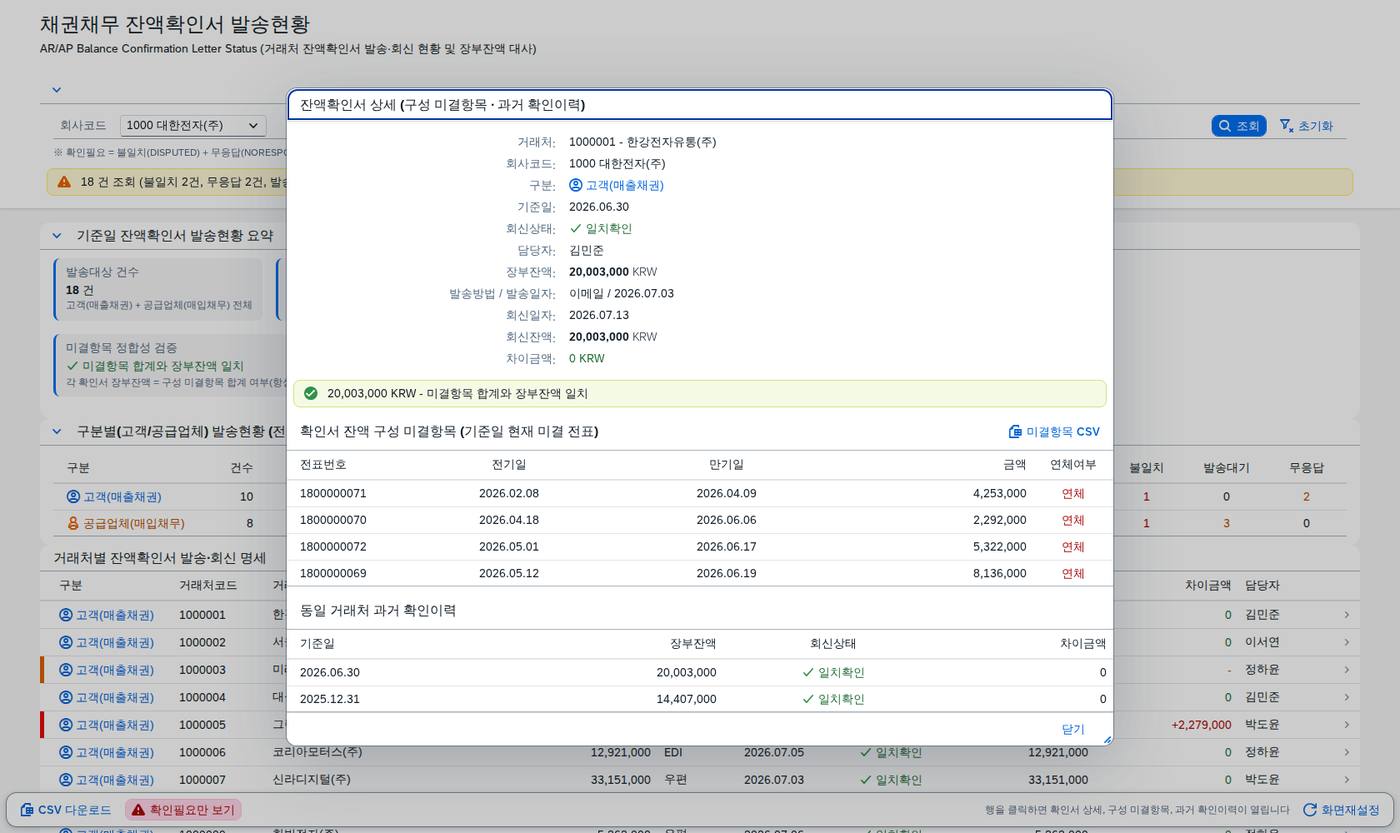
Task: Click 발송대상 건수 summary card
Action: (158, 289)
